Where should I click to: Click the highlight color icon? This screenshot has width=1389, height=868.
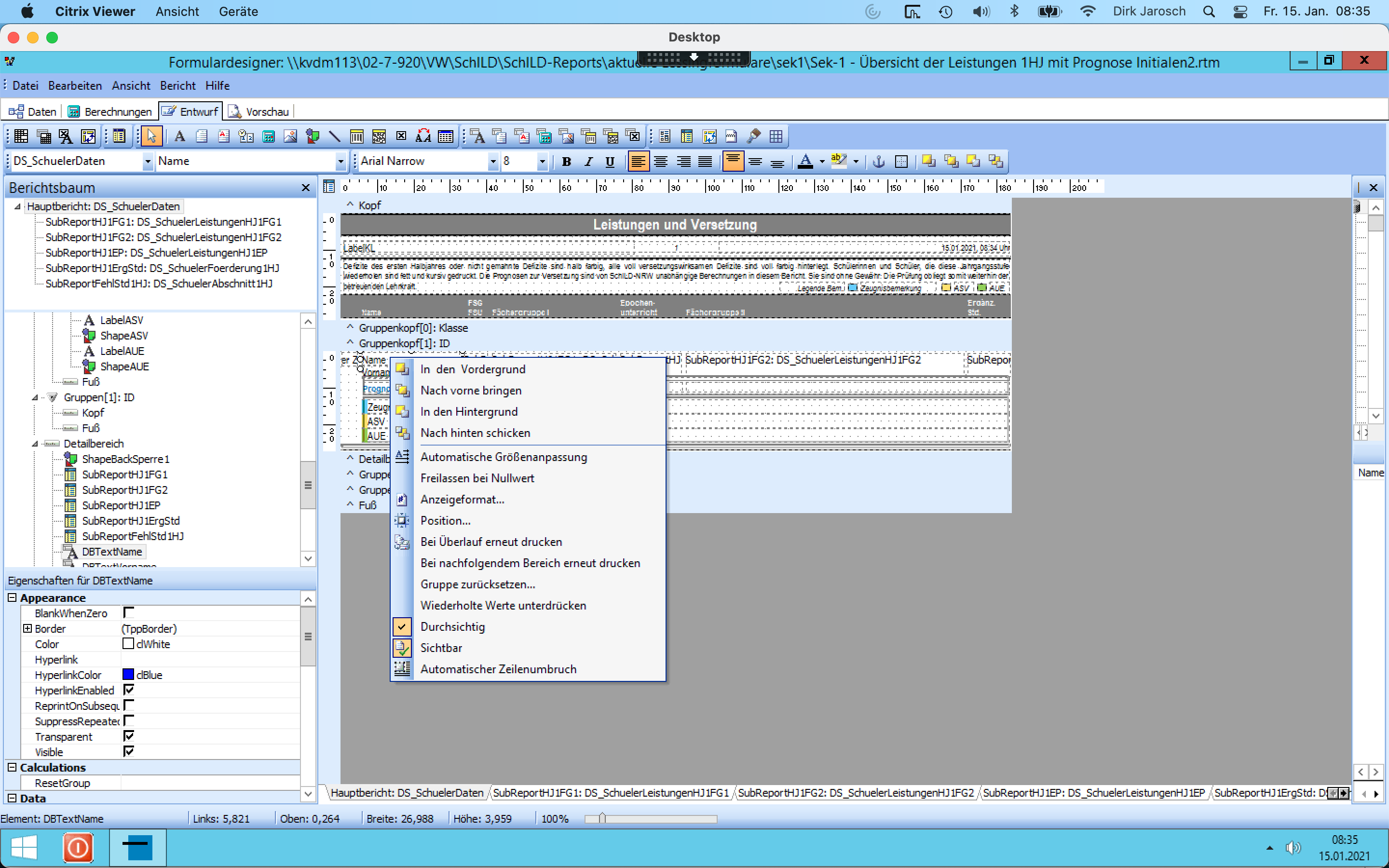pos(839,162)
